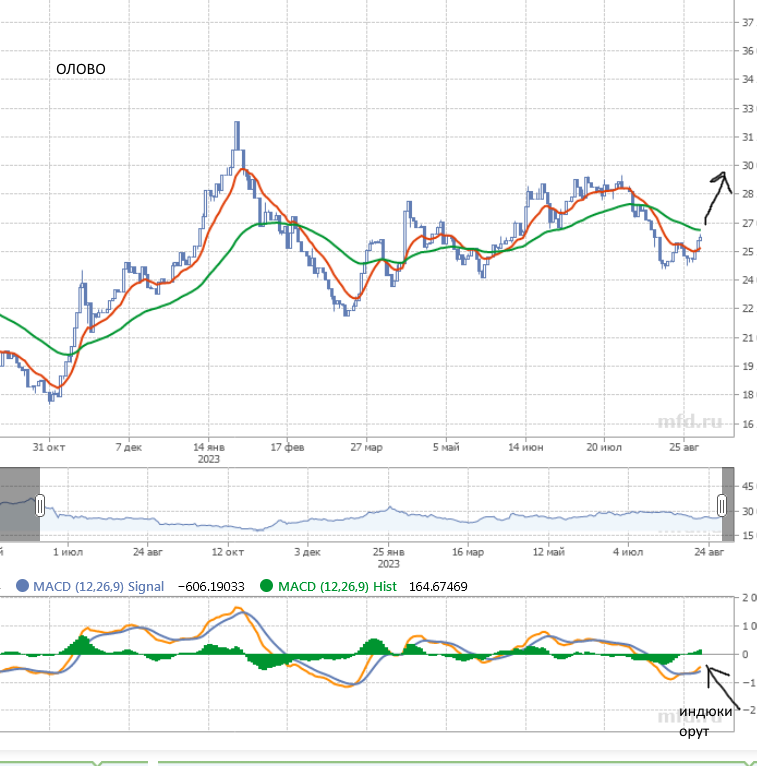The width and height of the screenshot is (757, 766).
Task: Click 25 янв label in the navigator timeline
Action: coord(388,551)
